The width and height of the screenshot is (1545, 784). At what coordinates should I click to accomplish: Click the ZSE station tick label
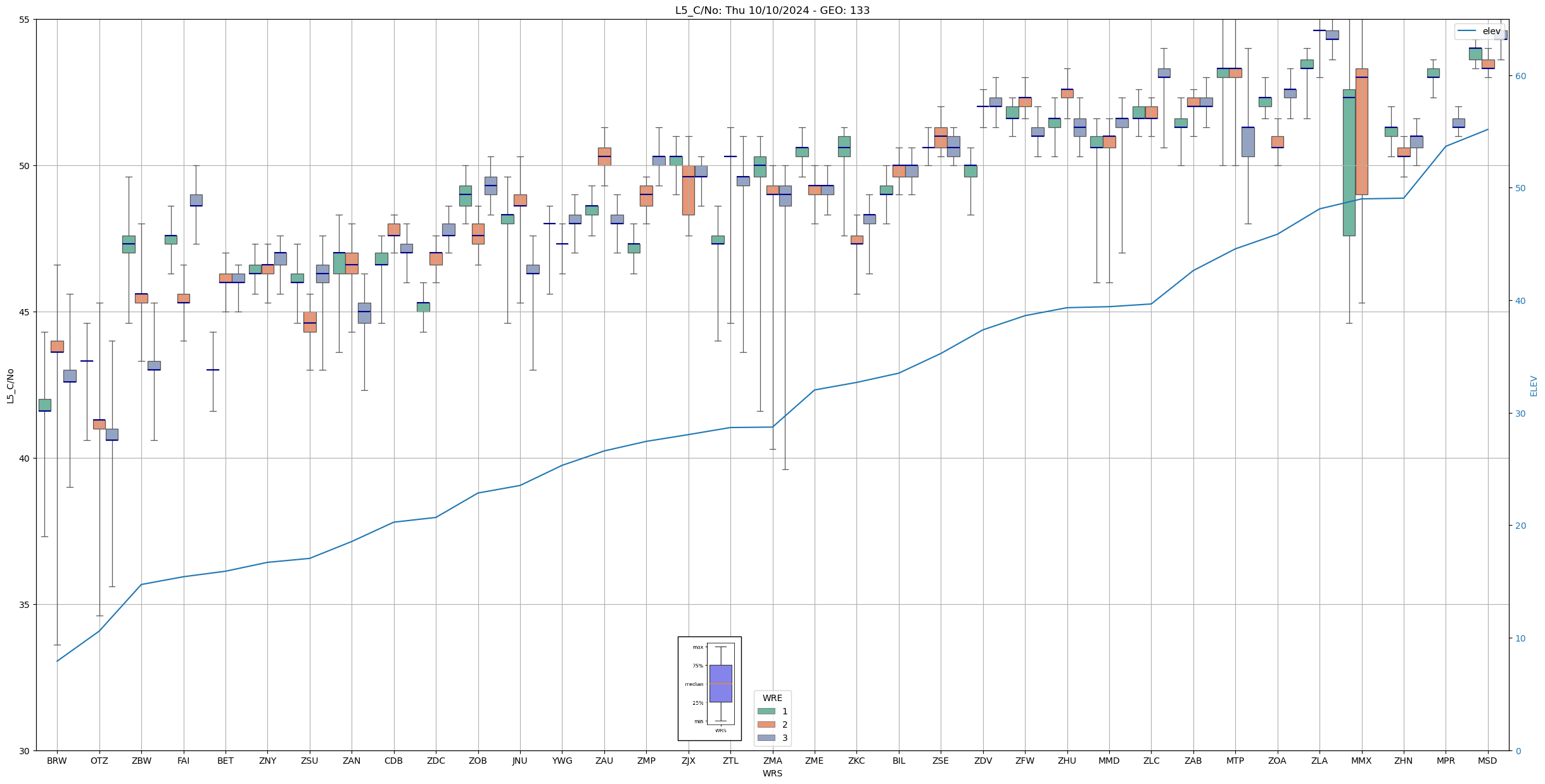[x=941, y=761]
